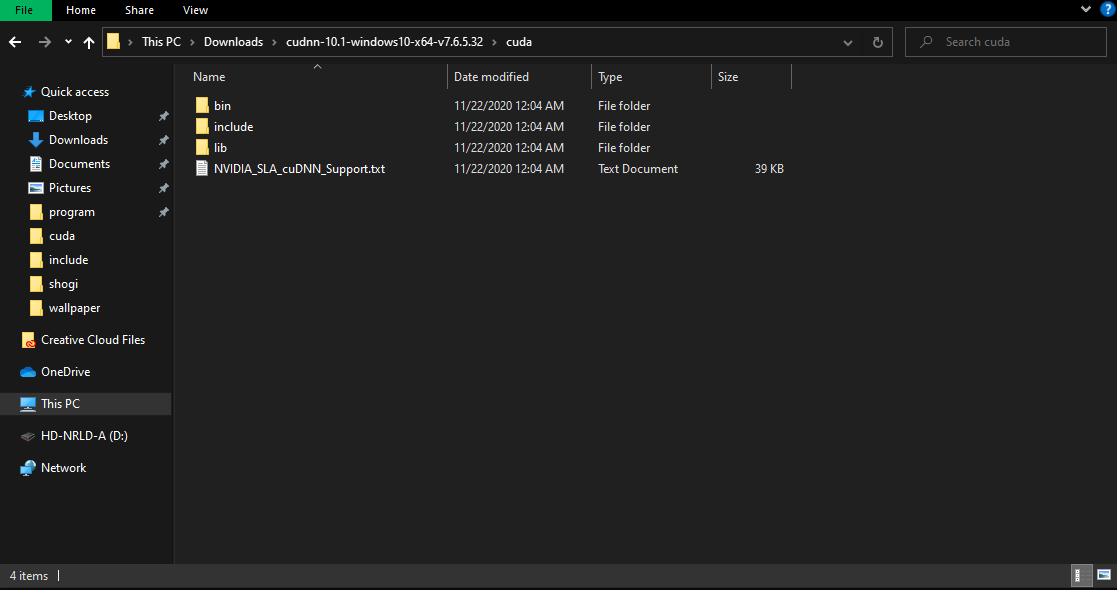Open the address bar history dropdown
The height and width of the screenshot is (590, 1117).
pyautogui.click(x=848, y=43)
